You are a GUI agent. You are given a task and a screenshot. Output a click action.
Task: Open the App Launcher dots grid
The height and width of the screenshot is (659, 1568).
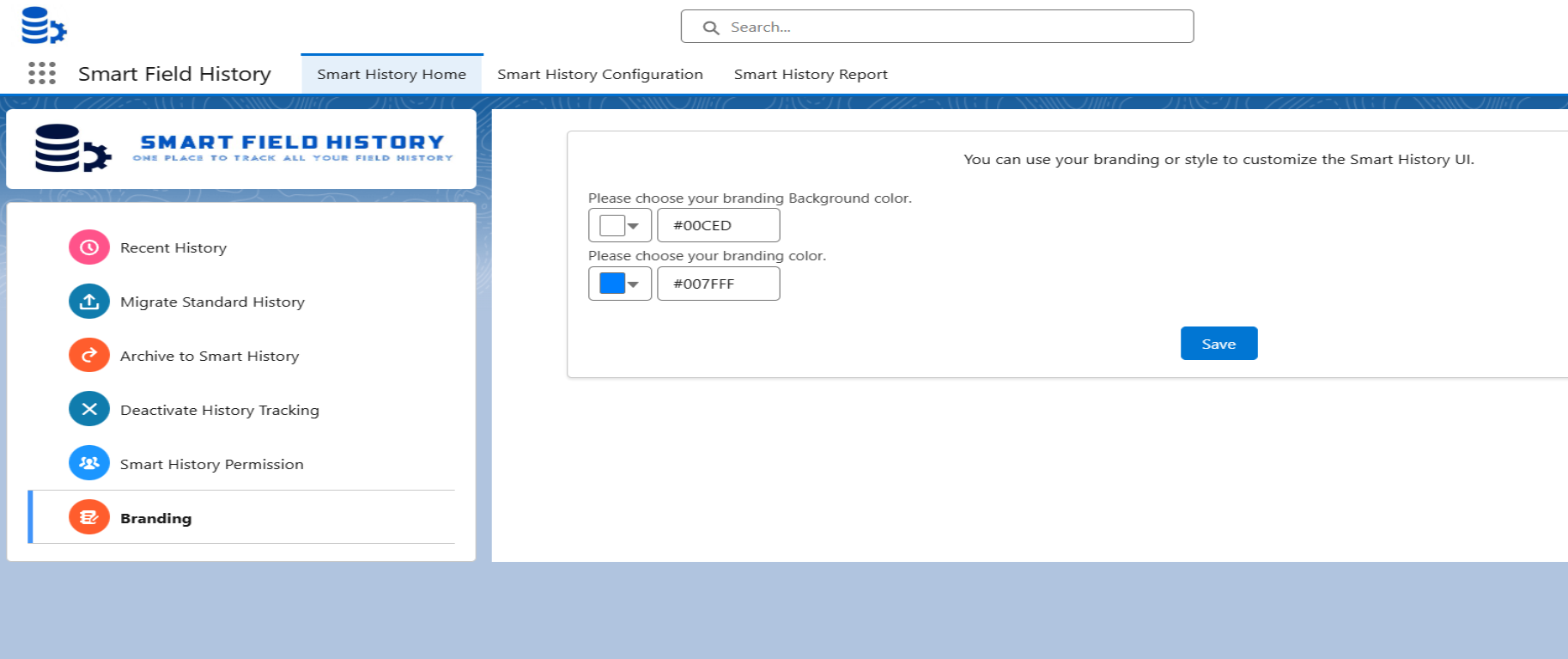pyautogui.click(x=42, y=74)
